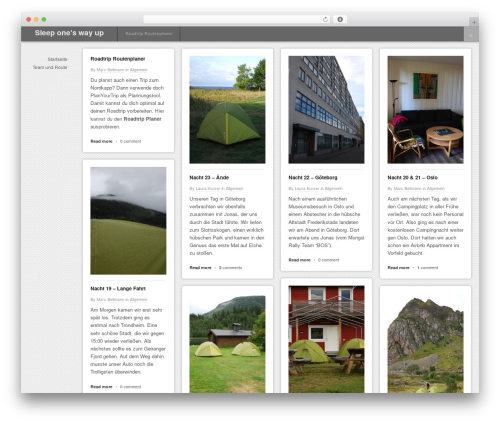Screen dimensions: 500x423
Task: Open photo of two tents beside cabin
Action: (x=227, y=339)
